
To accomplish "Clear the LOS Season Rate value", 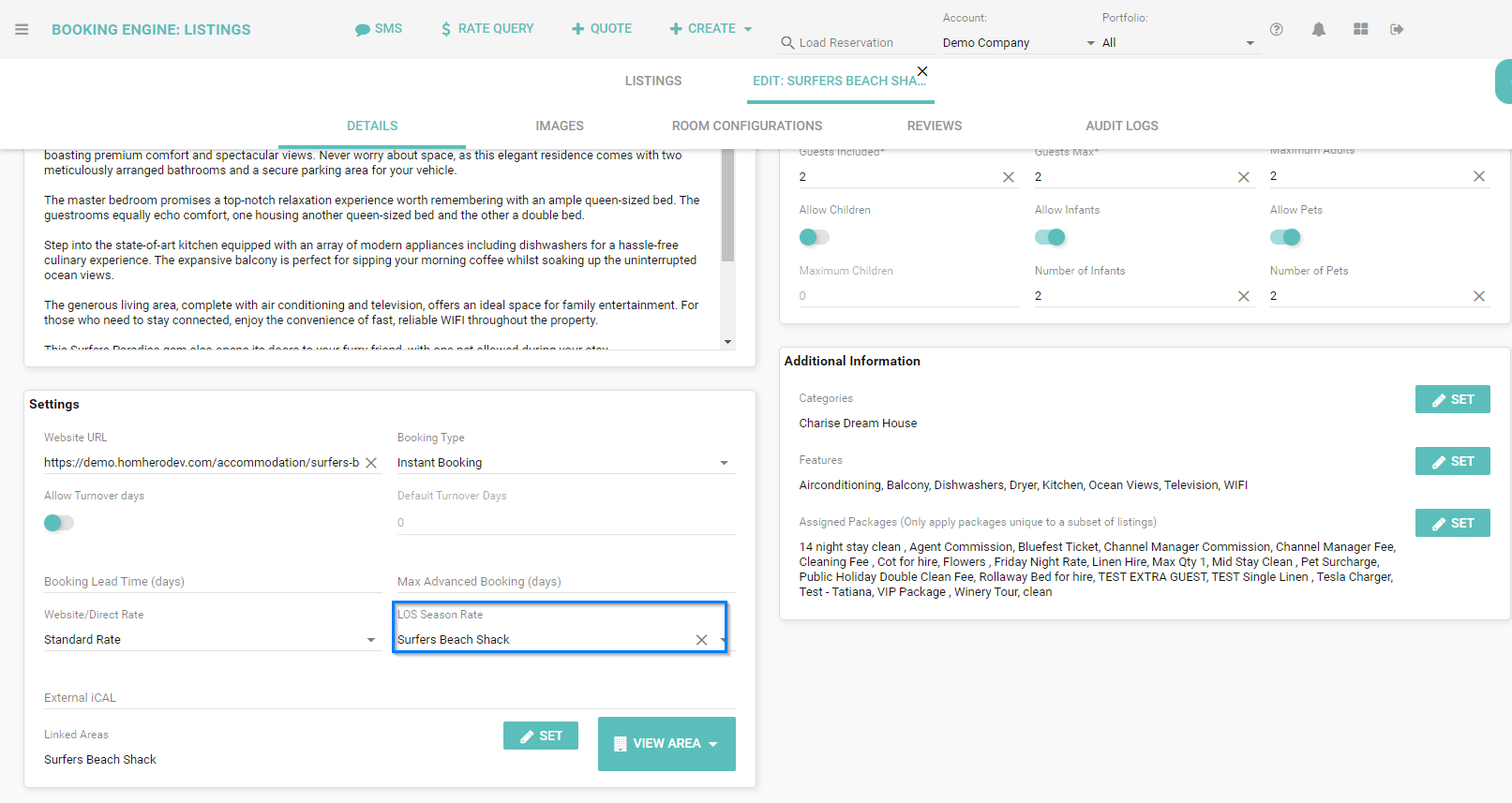I will pyautogui.click(x=701, y=640).
